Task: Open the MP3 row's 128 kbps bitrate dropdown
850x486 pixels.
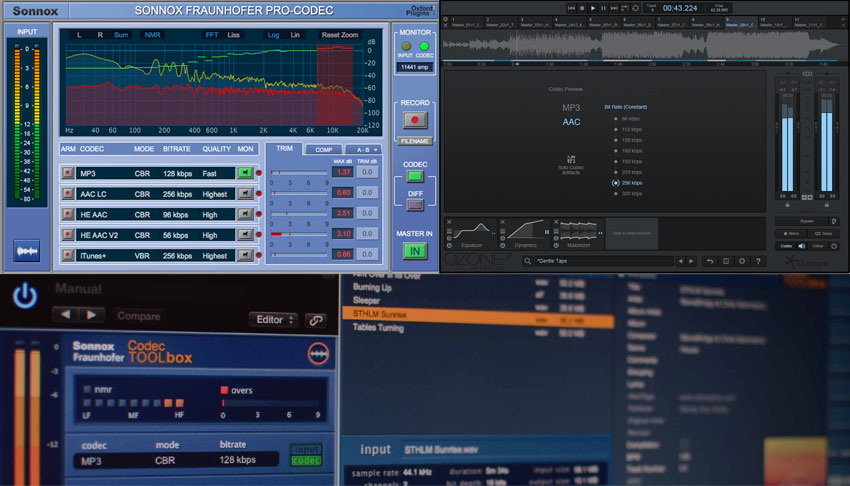Action: pos(178,173)
